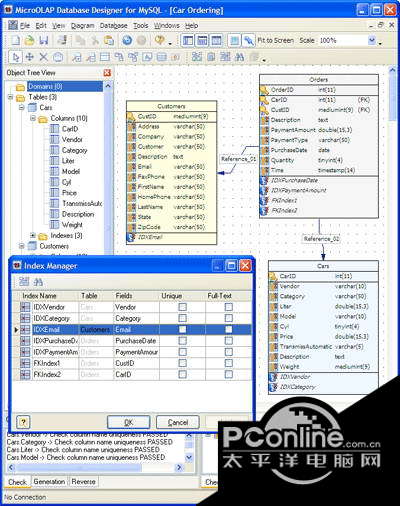The image size is (400, 506).
Task: Toggle Full-Text checkbox for IDXPurchaseDate row
Action: [x=229, y=341]
